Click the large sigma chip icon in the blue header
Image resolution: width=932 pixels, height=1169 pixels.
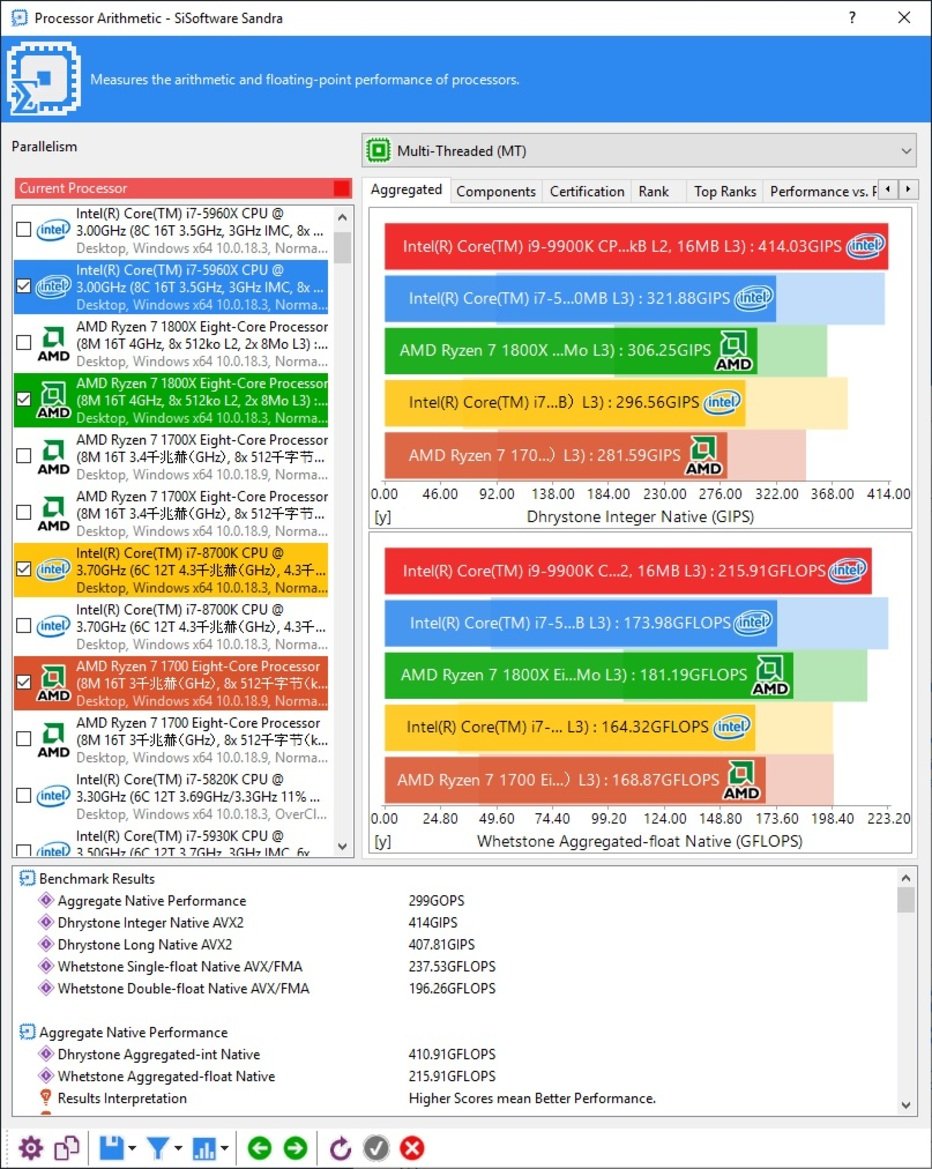(x=43, y=78)
